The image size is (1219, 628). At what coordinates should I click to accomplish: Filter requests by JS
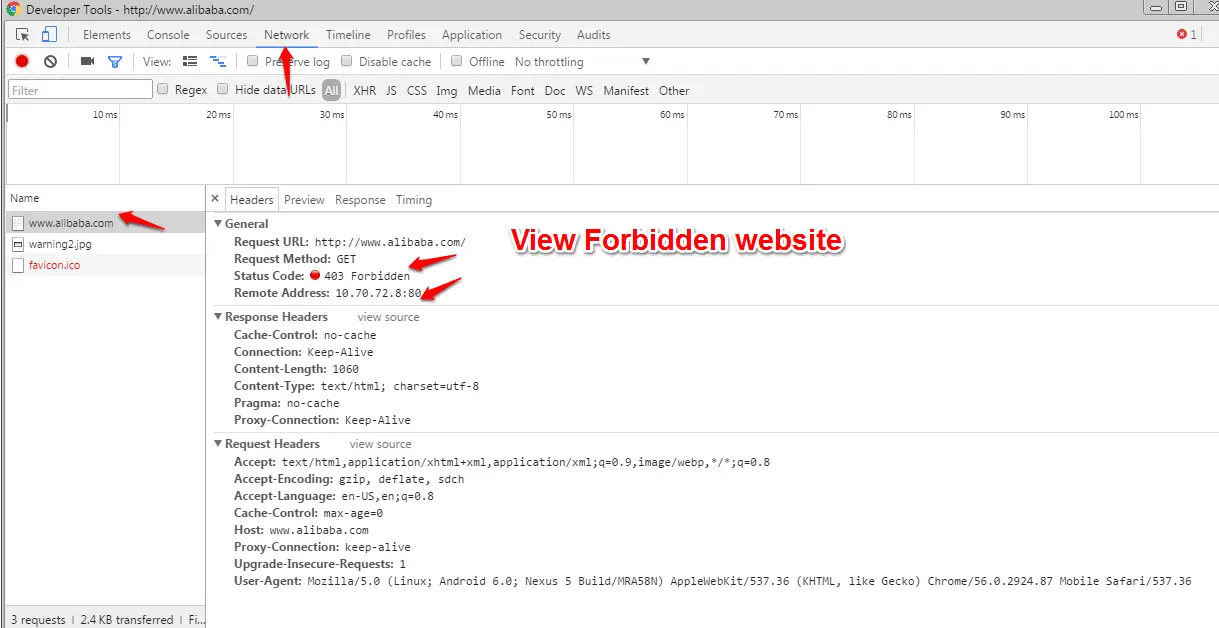(x=391, y=90)
